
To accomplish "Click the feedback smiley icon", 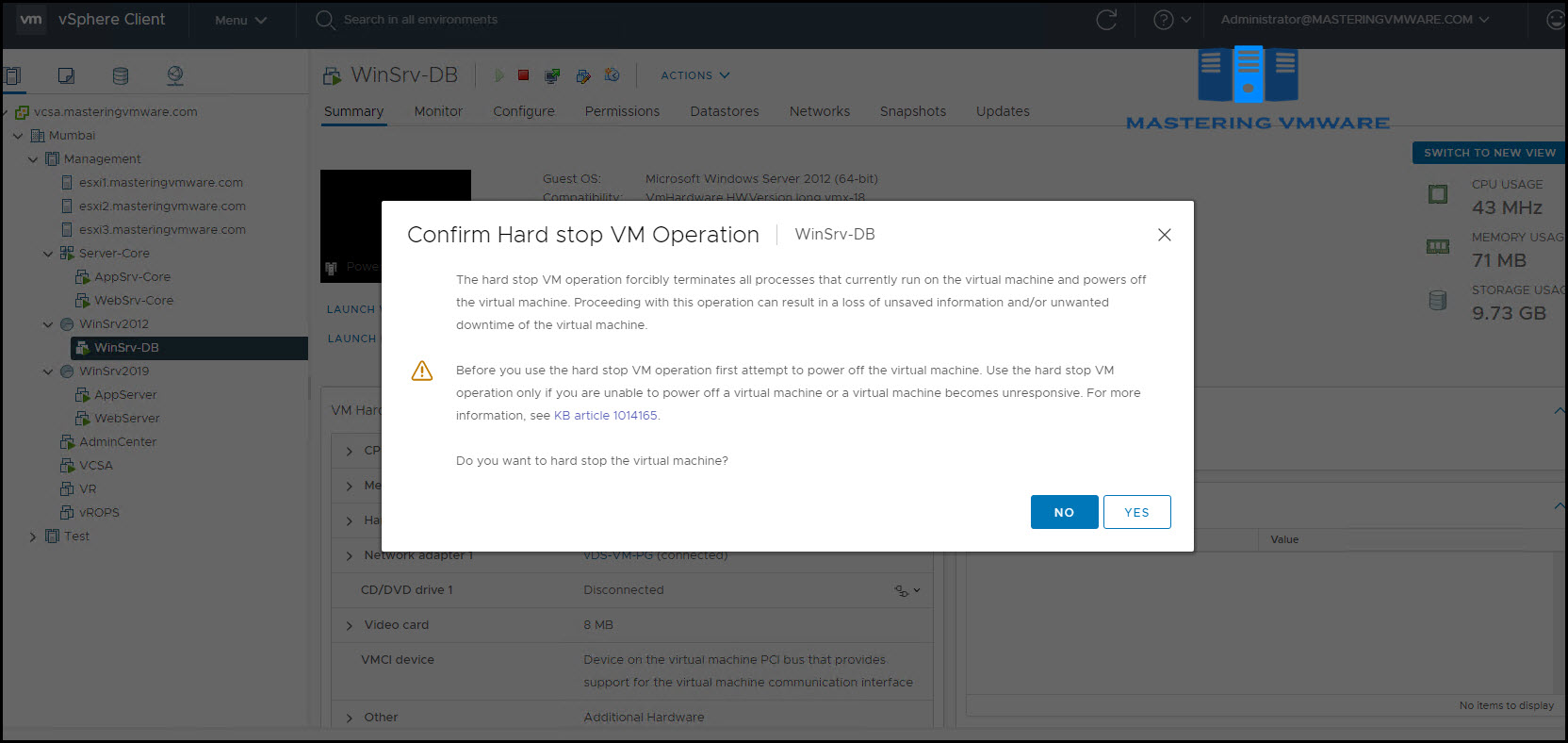I will pyautogui.click(x=1556, y=20).
